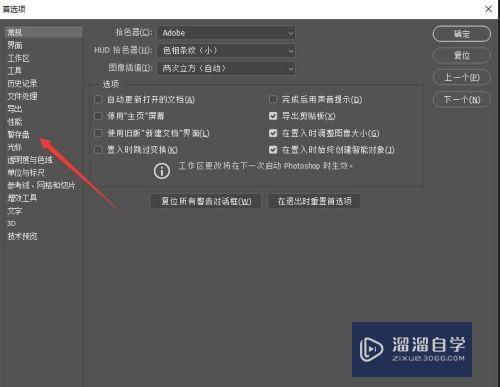500x387 pixels.
Task: Expand the 图像插值 dropdown
Action: [226, 68]
